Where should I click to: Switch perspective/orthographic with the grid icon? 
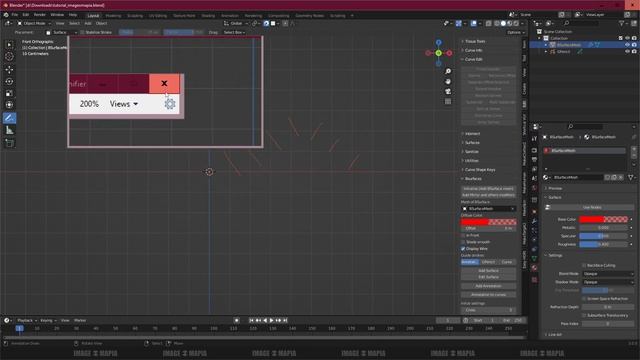(x=448, y=101)
